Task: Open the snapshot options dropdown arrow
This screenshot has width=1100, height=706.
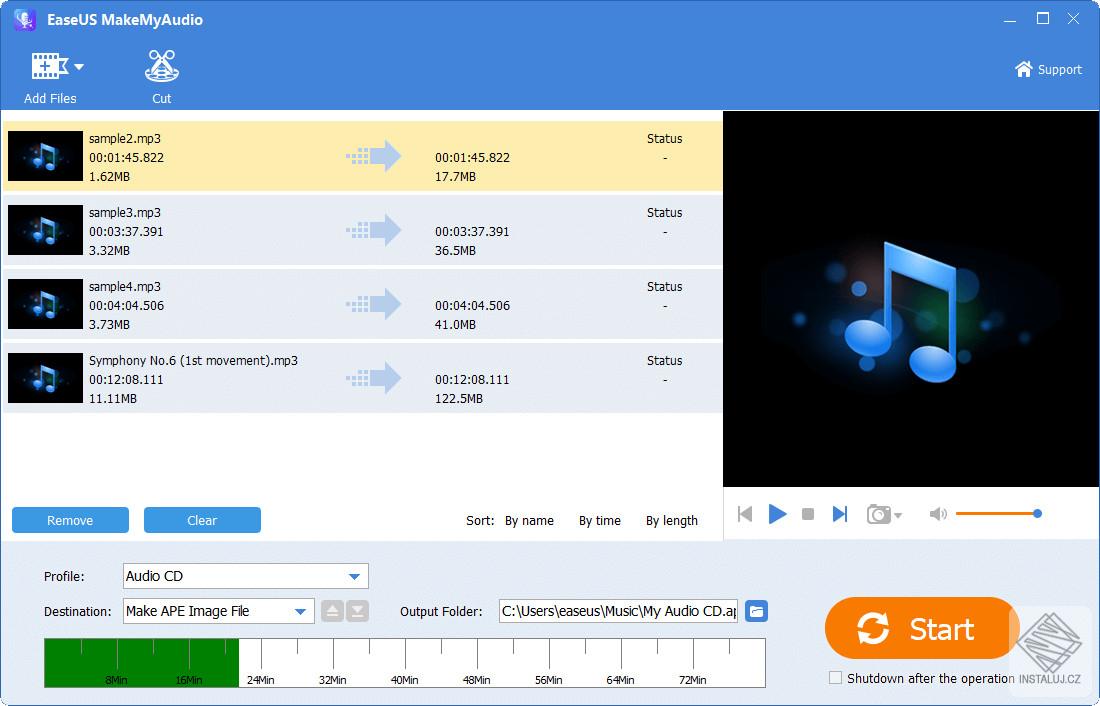Action: click(895, 516)
